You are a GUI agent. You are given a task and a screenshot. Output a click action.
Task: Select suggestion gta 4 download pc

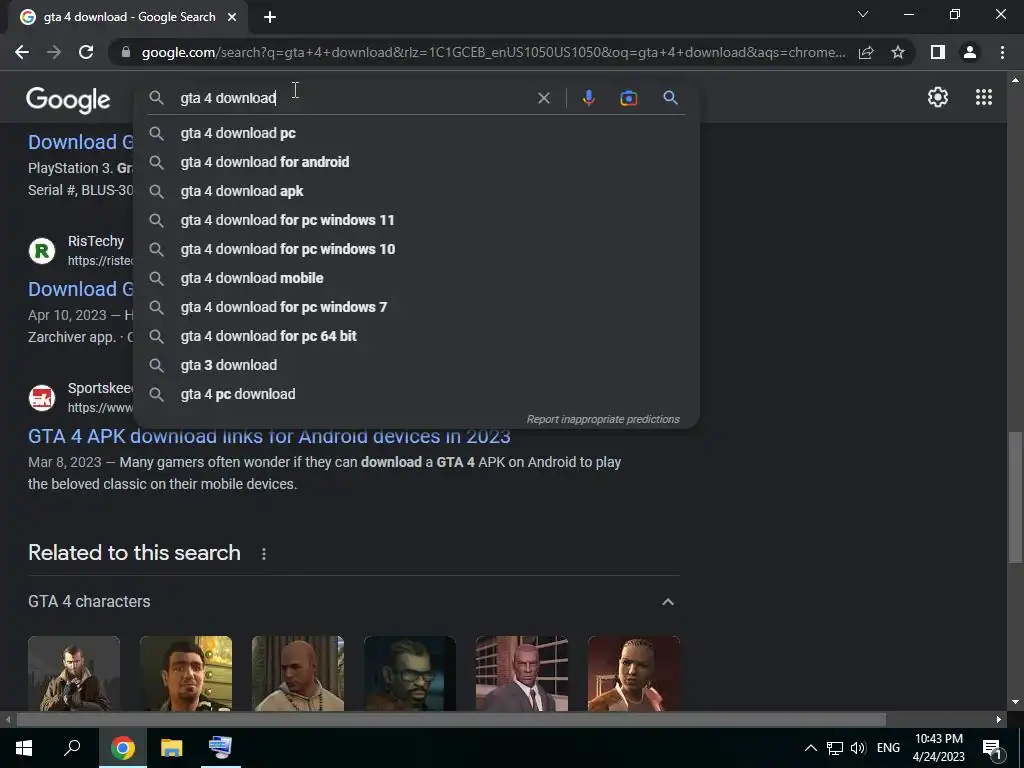click(x=417, y=133)
